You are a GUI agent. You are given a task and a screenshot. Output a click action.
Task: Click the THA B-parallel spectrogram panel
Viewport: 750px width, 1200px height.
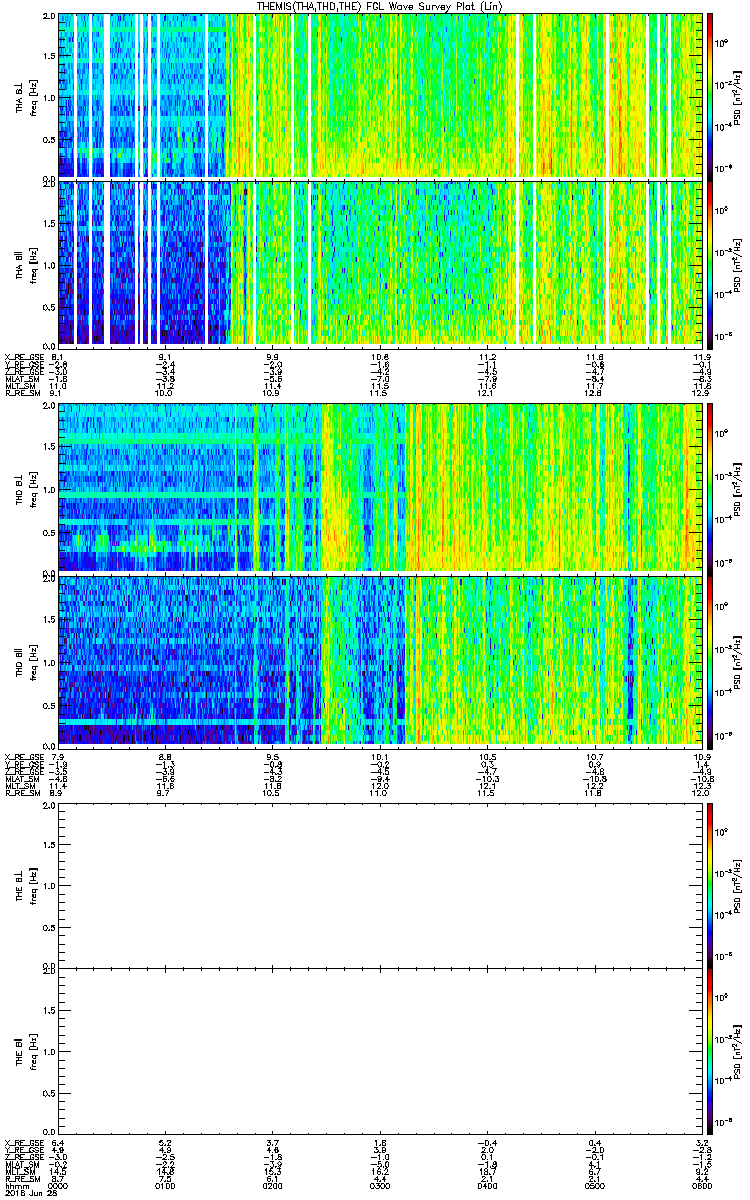click(381, 262)
